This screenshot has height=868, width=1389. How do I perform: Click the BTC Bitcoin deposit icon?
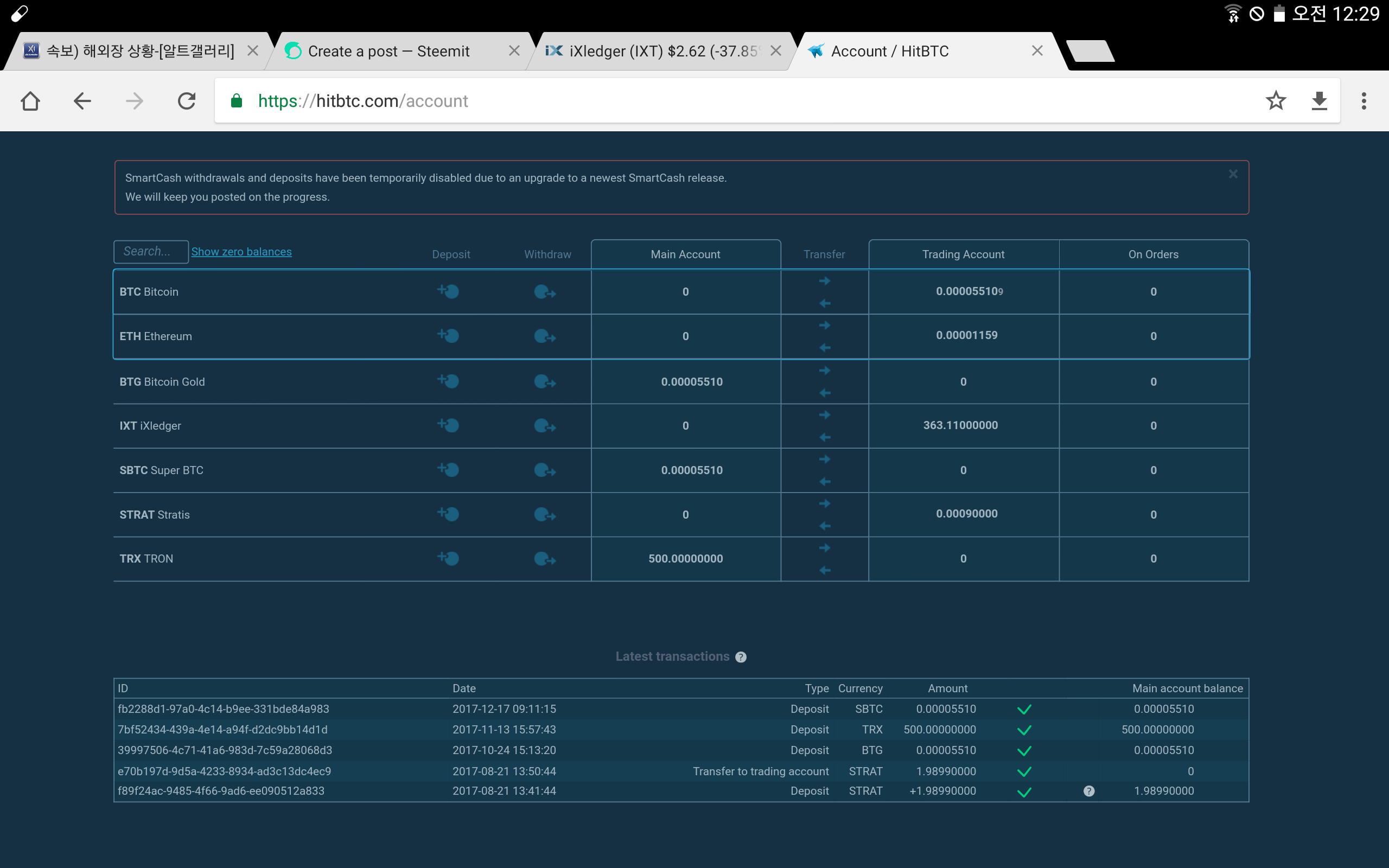(448, 291)
